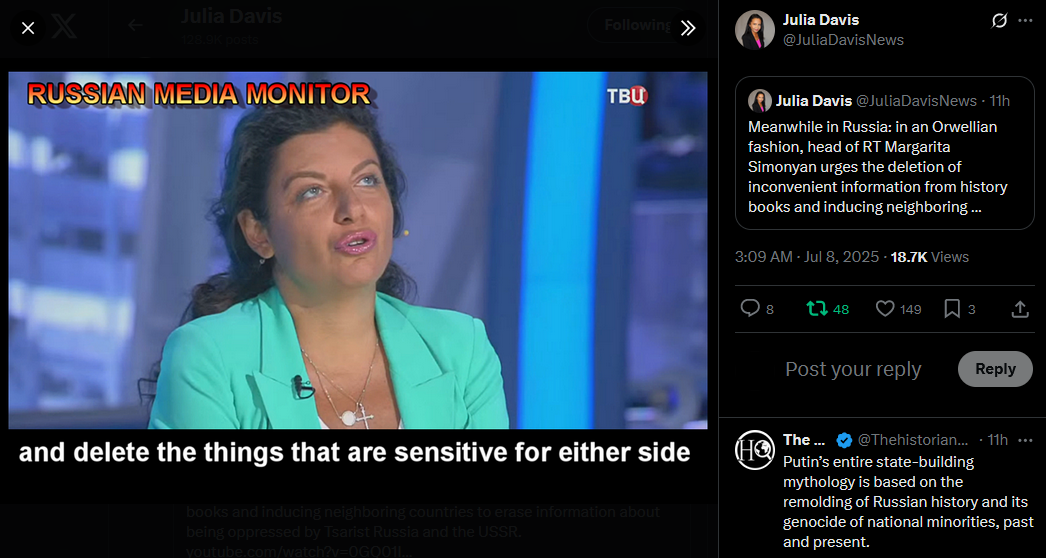Collapse the side panel with the double-chevron icon
Screen dimensions: 1046x558
click(688, 28)
